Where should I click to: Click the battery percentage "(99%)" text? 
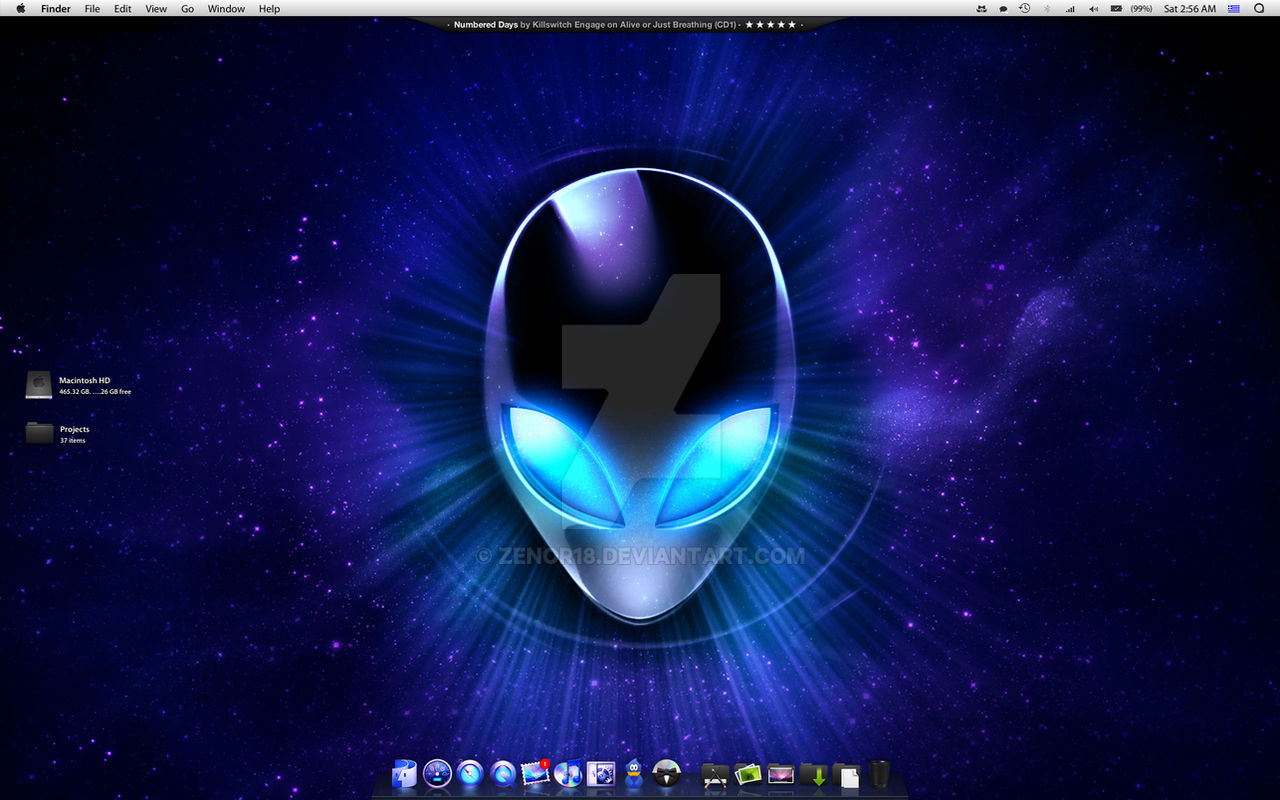pos(1141,9)
